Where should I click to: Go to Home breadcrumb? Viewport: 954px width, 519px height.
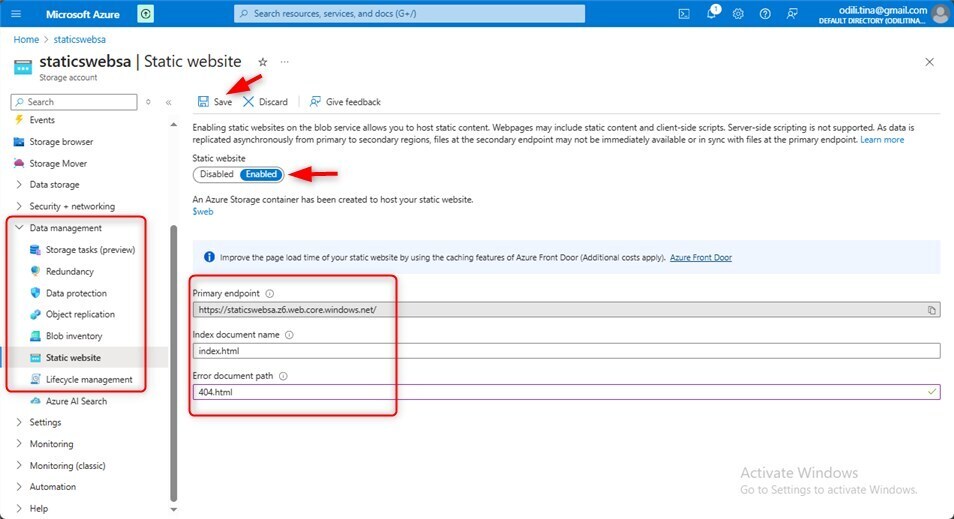coord(26,40)
